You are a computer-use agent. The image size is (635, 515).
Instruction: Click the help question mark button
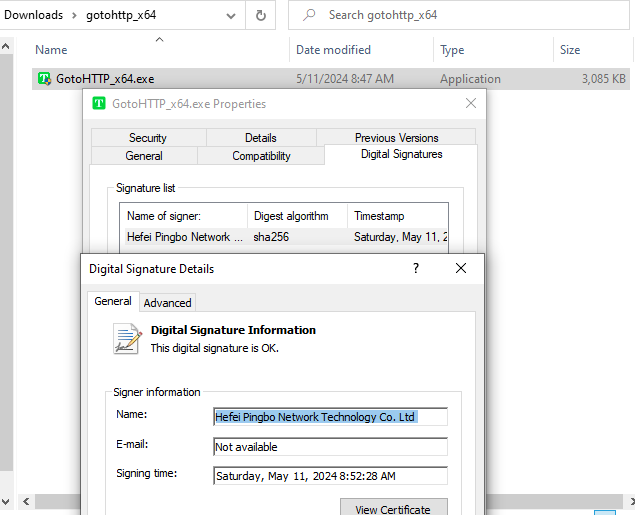tap(416, 268)
